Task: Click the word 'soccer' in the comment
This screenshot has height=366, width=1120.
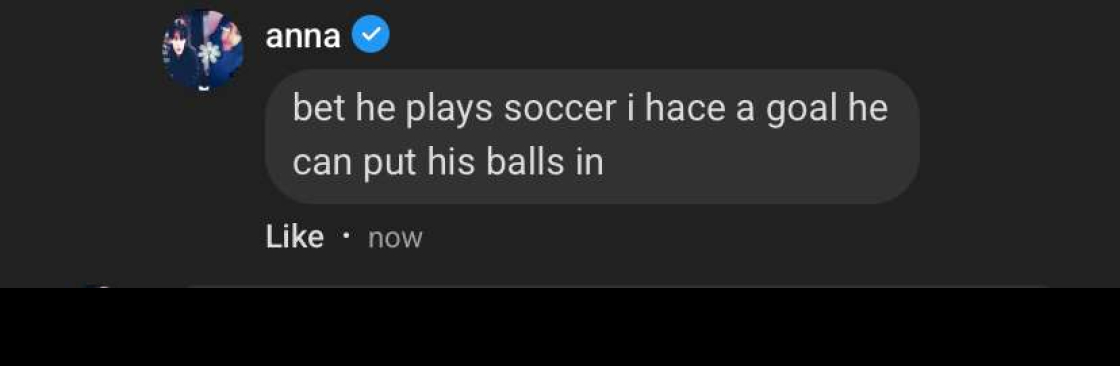Action: tap(559, 108)
